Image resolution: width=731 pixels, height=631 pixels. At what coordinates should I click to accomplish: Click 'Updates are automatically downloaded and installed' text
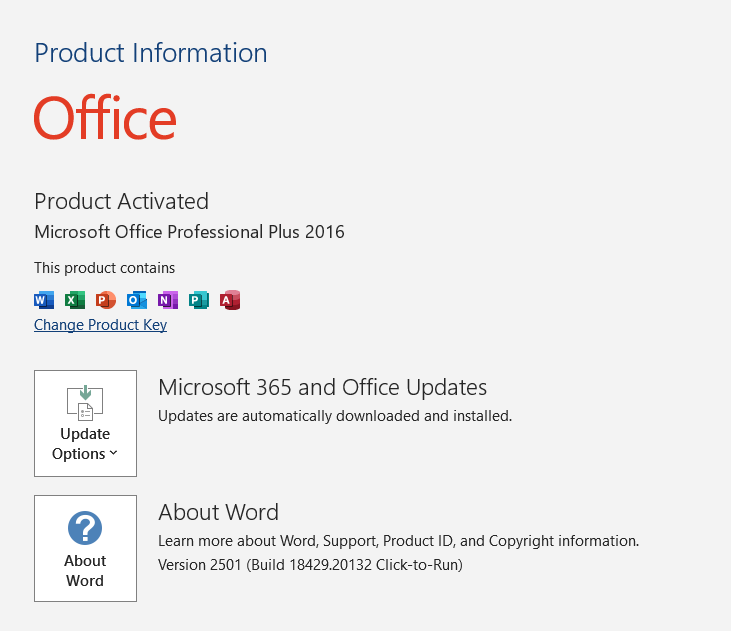click(335, 416)
